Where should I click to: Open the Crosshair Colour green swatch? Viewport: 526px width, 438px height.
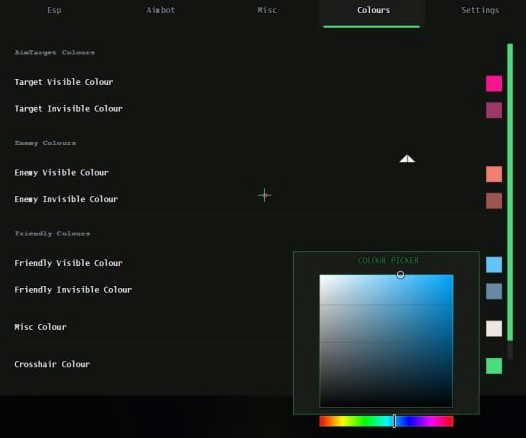click(x=494, y=366)
